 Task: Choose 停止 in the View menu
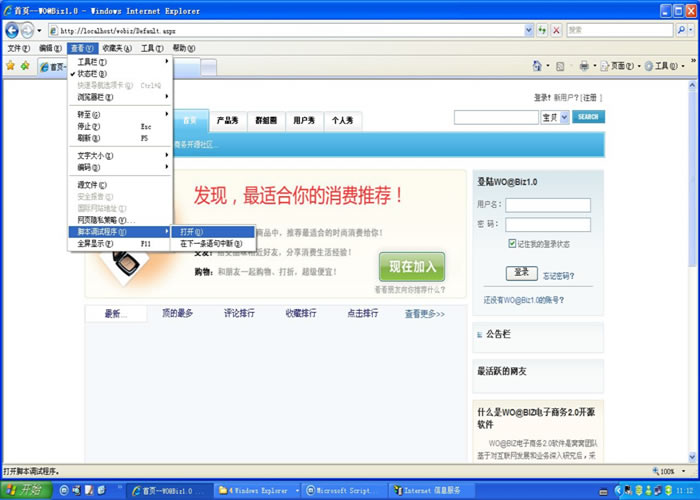[120, 127]
